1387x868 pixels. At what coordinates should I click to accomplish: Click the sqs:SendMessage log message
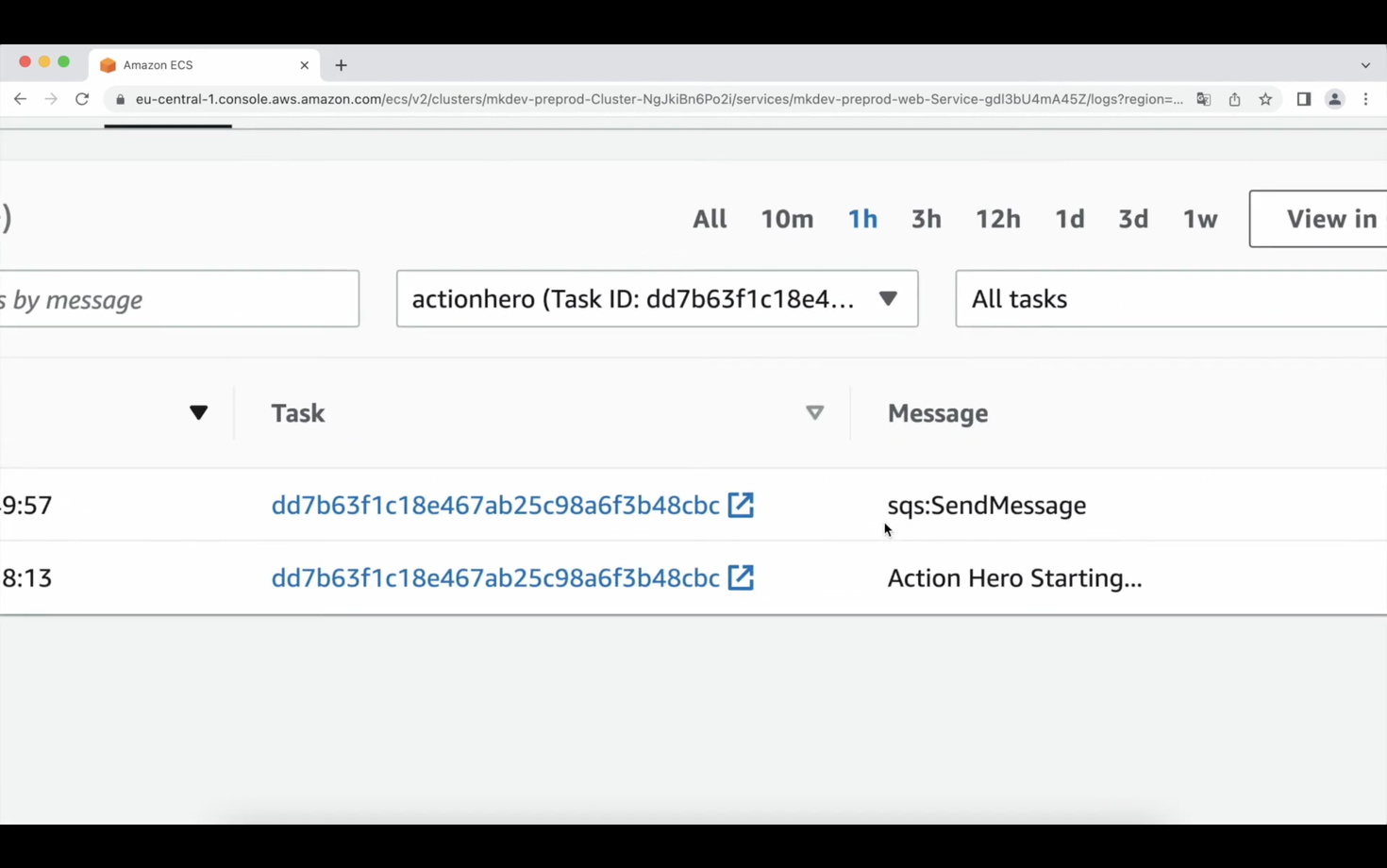(x=986, y=505)
